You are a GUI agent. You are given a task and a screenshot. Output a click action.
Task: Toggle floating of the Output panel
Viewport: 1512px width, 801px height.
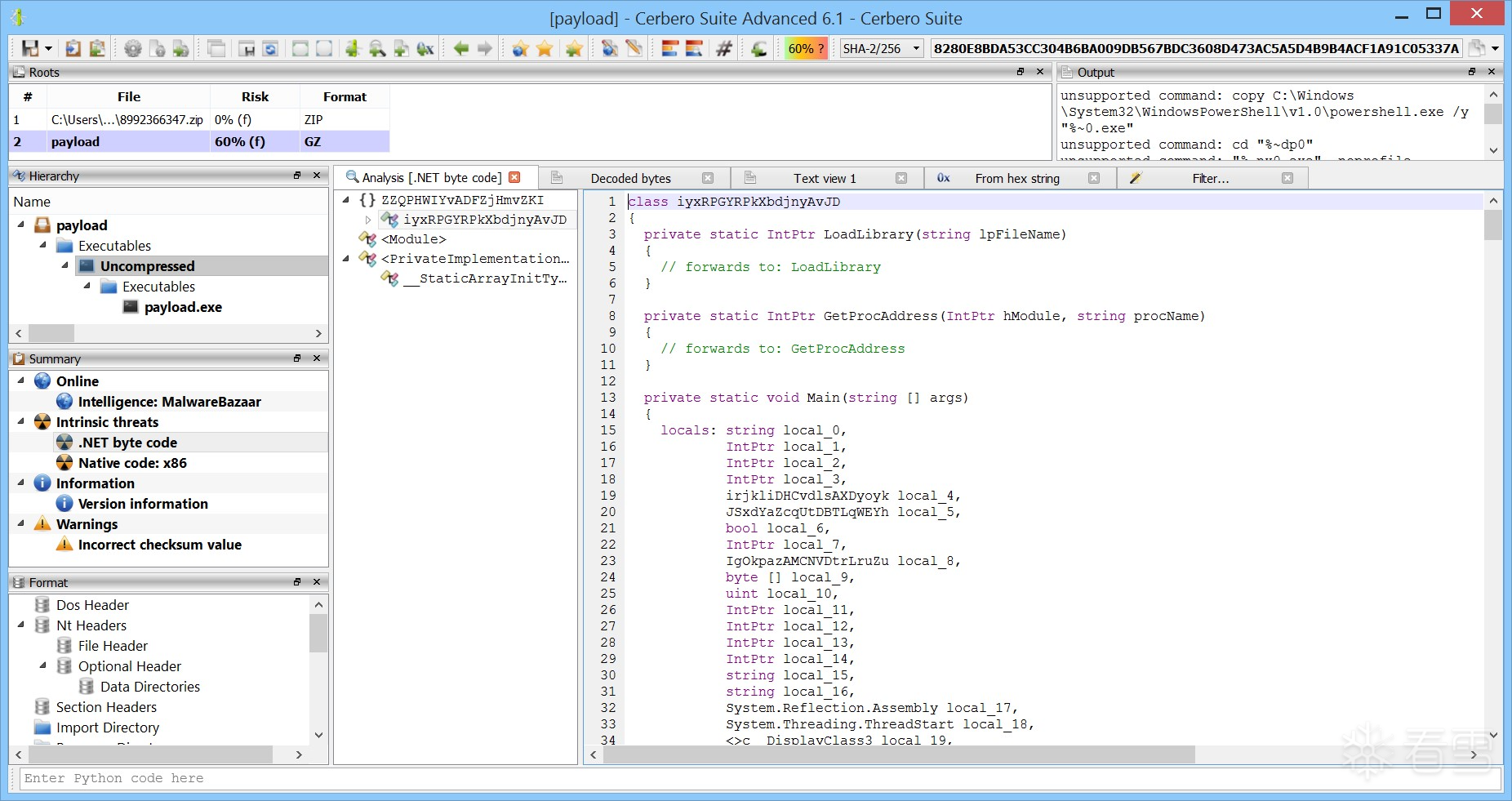click(1472, 72)
